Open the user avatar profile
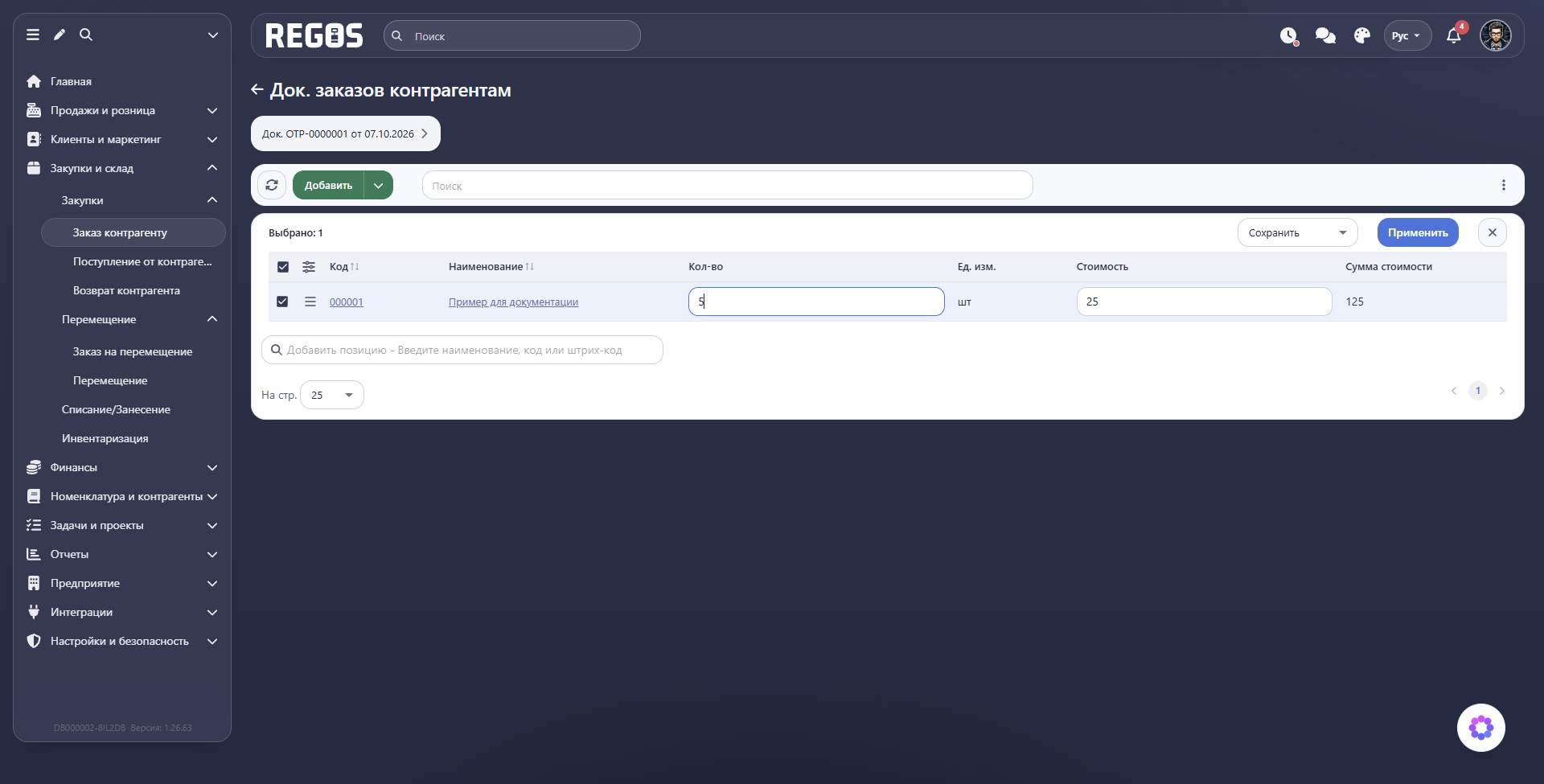The image size is (1544, 784). pos(1496,35)
